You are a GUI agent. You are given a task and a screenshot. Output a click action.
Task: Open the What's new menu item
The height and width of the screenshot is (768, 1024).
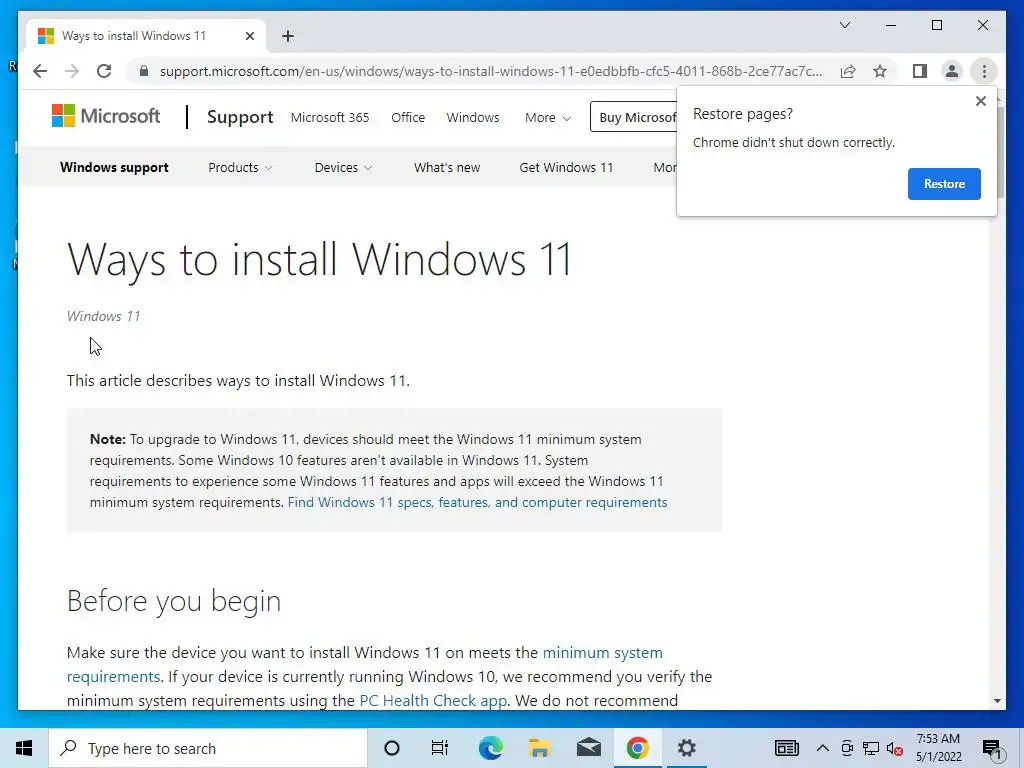pos(447,167)
